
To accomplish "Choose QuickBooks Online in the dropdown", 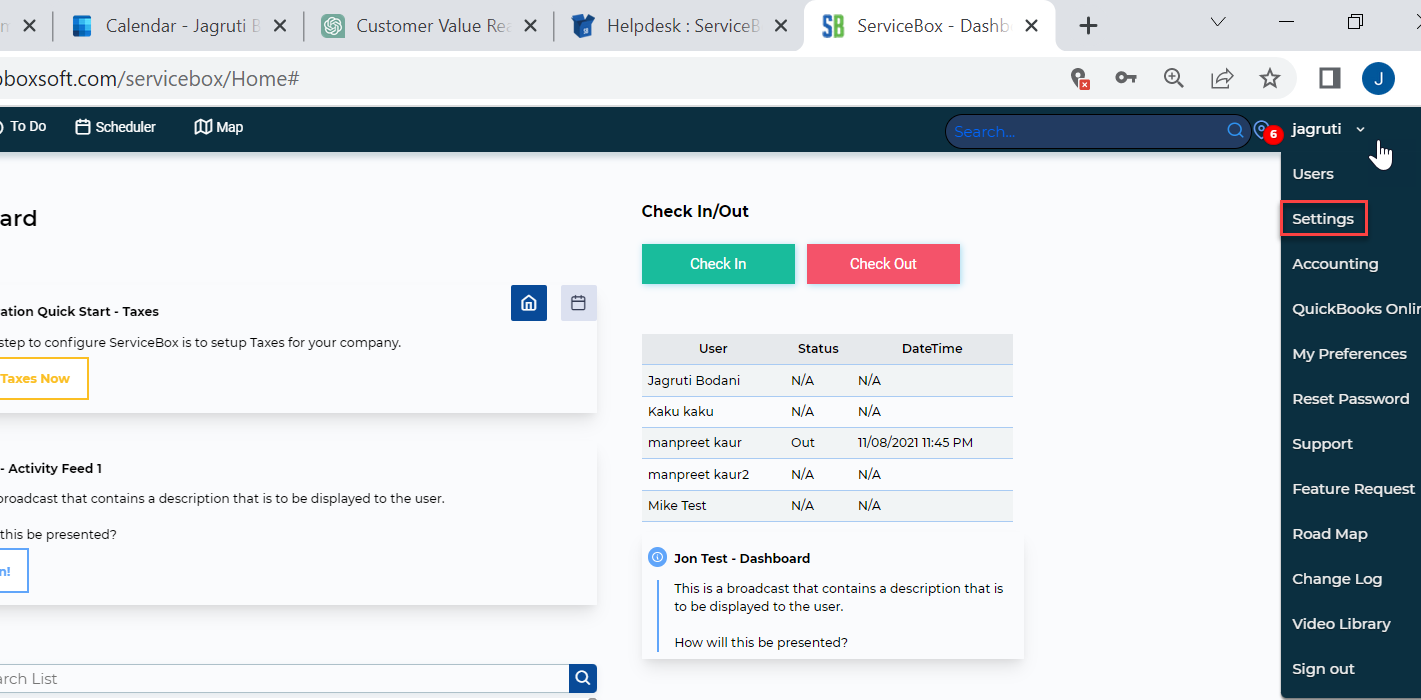I will tap(1356, 309).
